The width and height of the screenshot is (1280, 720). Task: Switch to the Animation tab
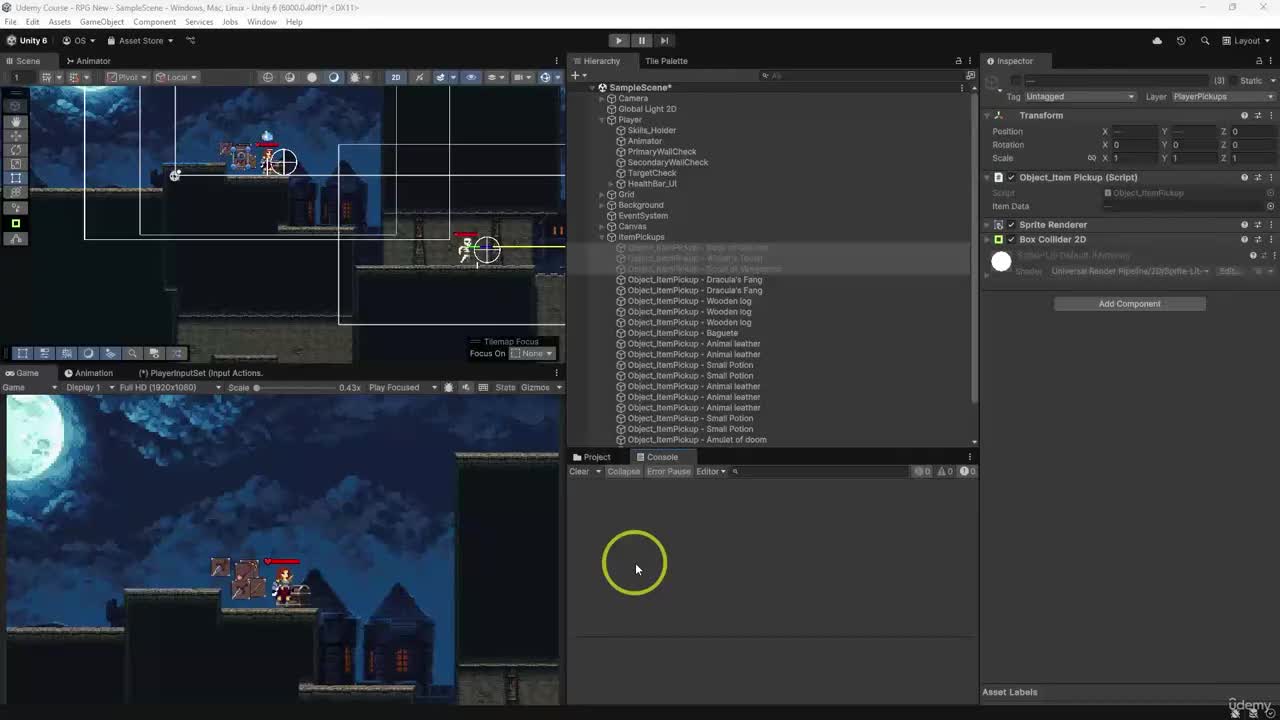pos(89,373)
